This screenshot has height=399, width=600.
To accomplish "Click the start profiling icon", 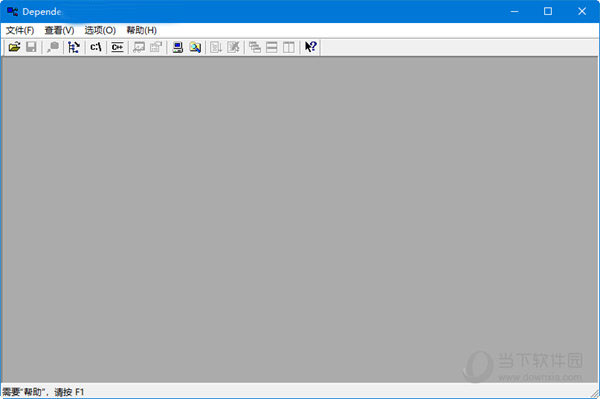I will pyautogui.click(x=216, y=47).
